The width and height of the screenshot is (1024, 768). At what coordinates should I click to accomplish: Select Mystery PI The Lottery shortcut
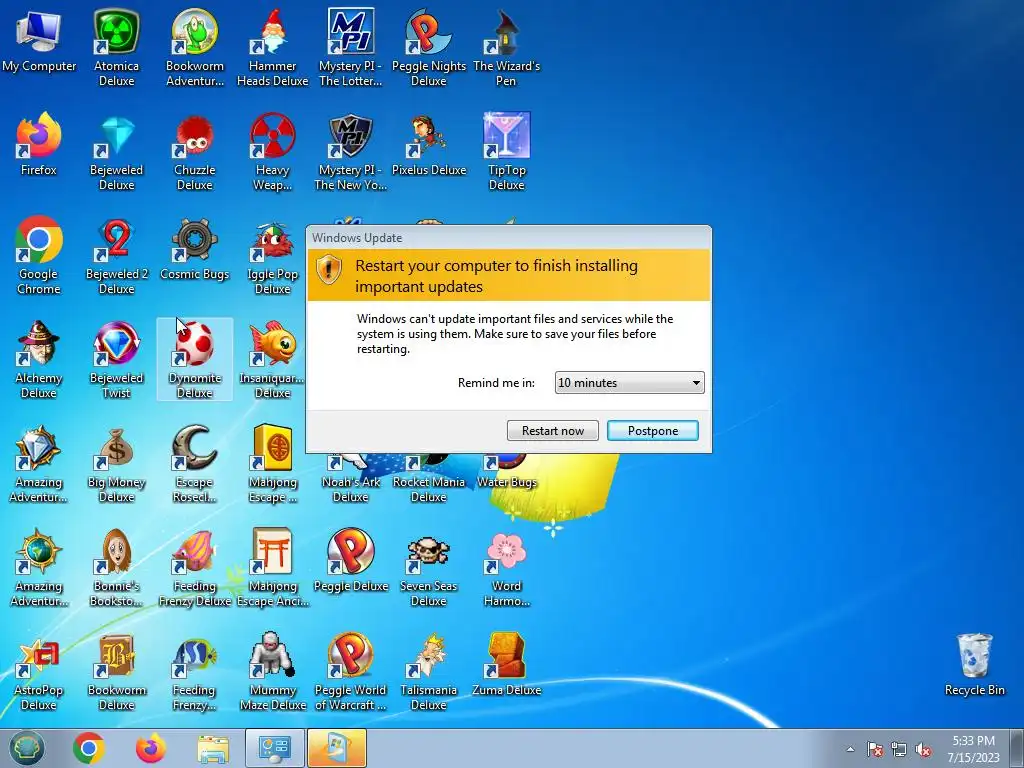point(351,47)
